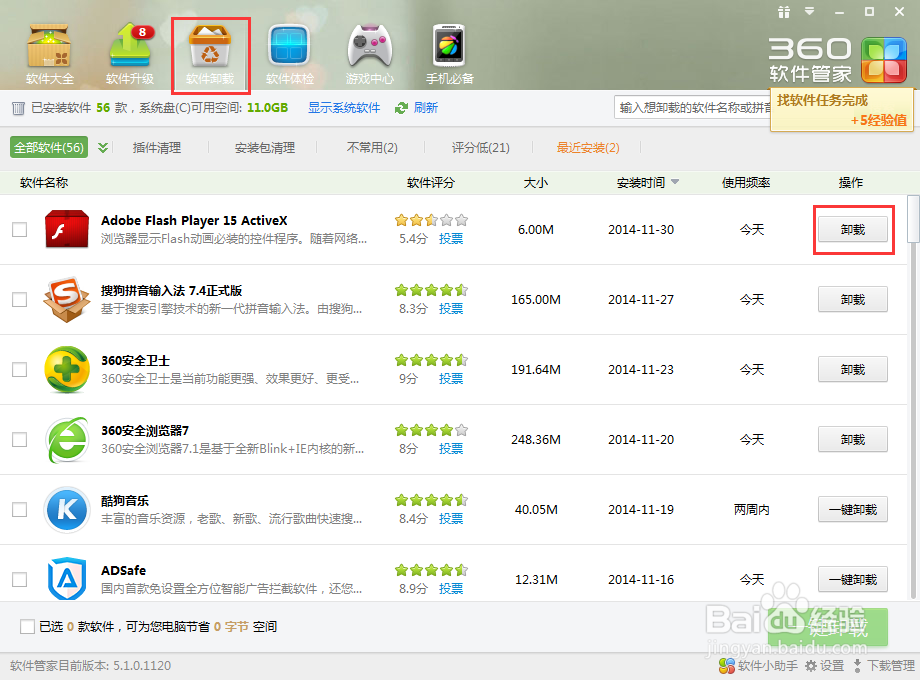The width and height of the screenshot is (920, 680).
Task: Click the 显示系统软件 link
Action: 344,108
